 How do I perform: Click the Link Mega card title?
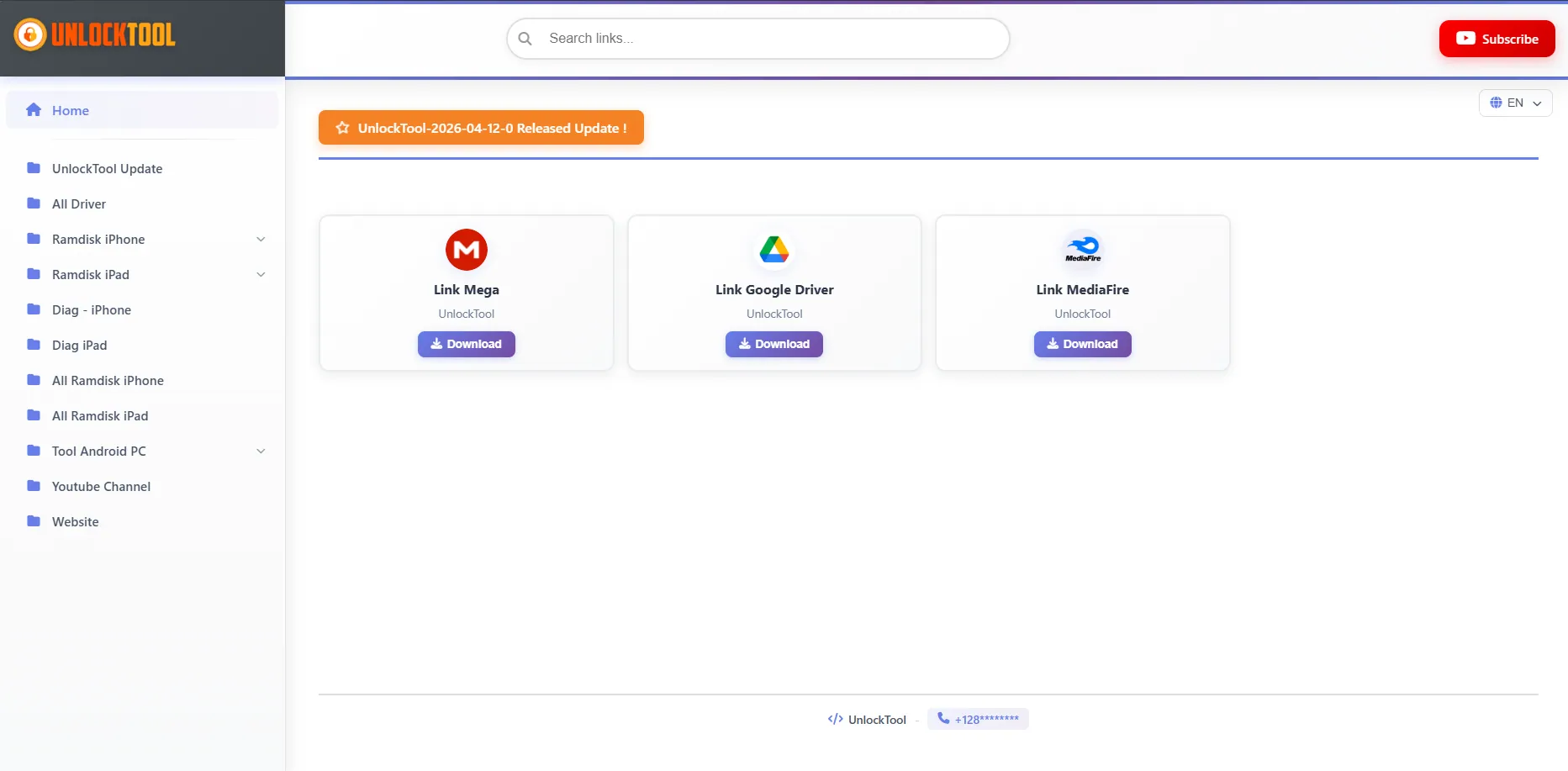coord(467,289)
